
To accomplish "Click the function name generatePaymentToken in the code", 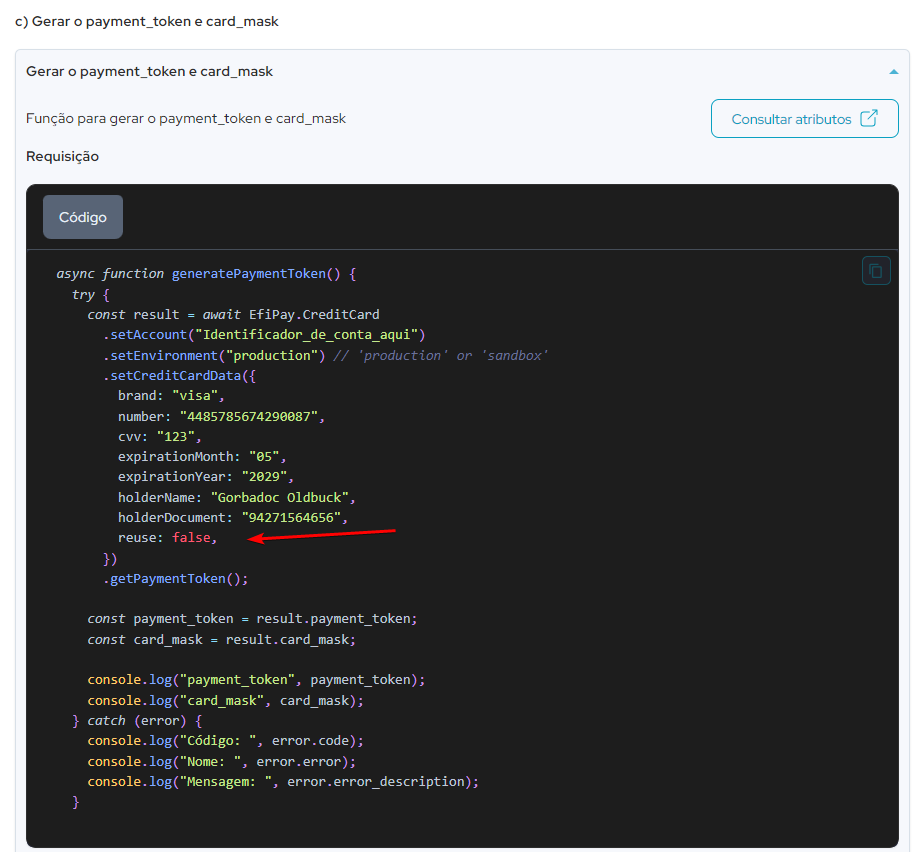I will tap(248, 274).
